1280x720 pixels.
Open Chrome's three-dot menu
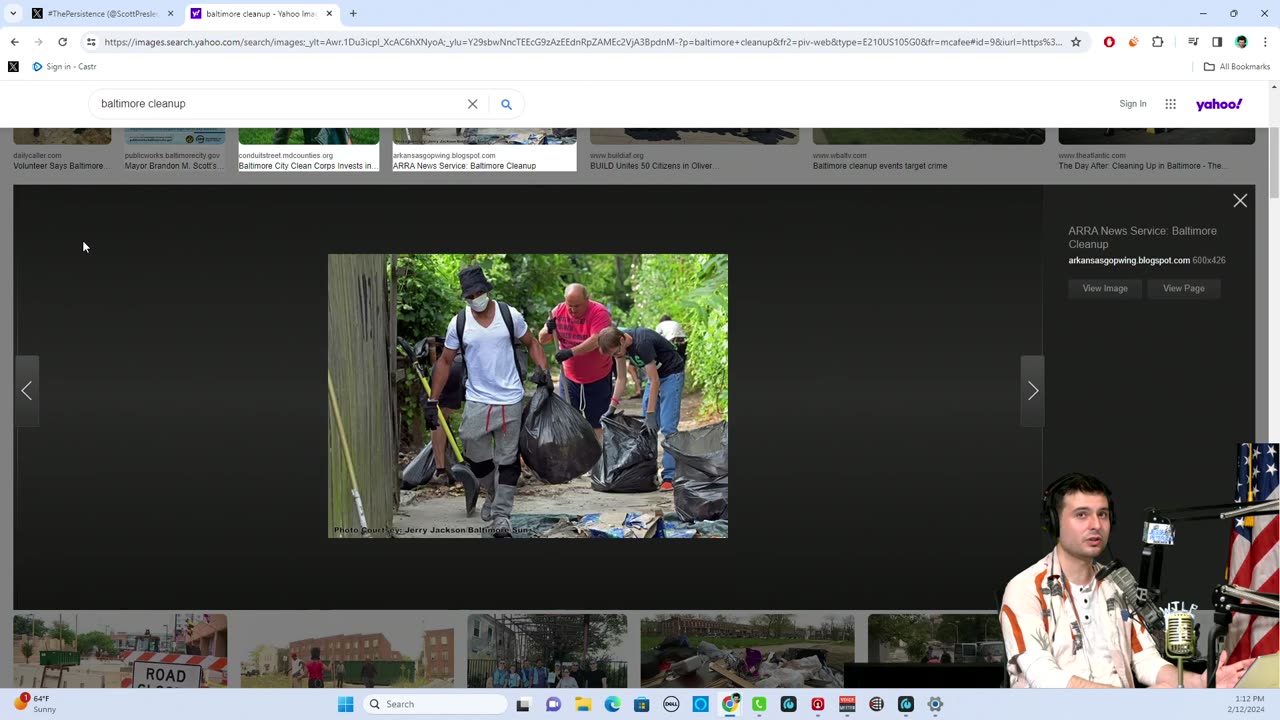[1265, 42]
